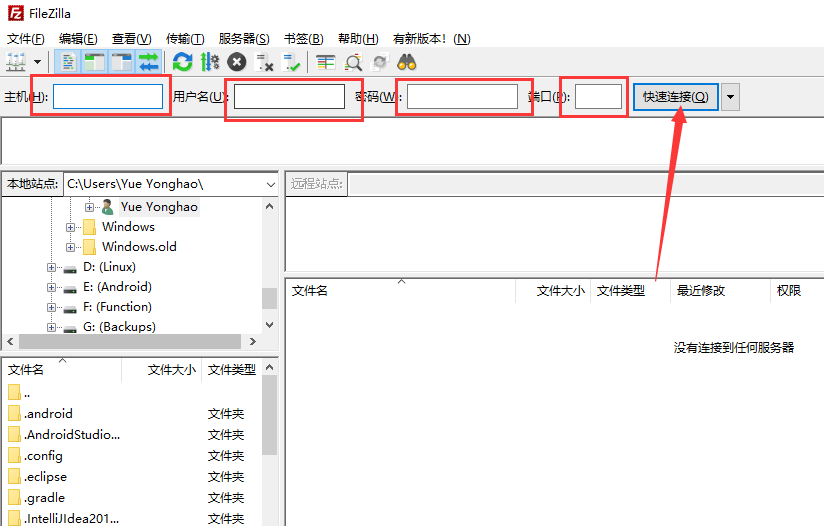Viewport: 824px width, 526px height.
Task: Expand the Windows.old folder node
Action: (x=70, y=247)
